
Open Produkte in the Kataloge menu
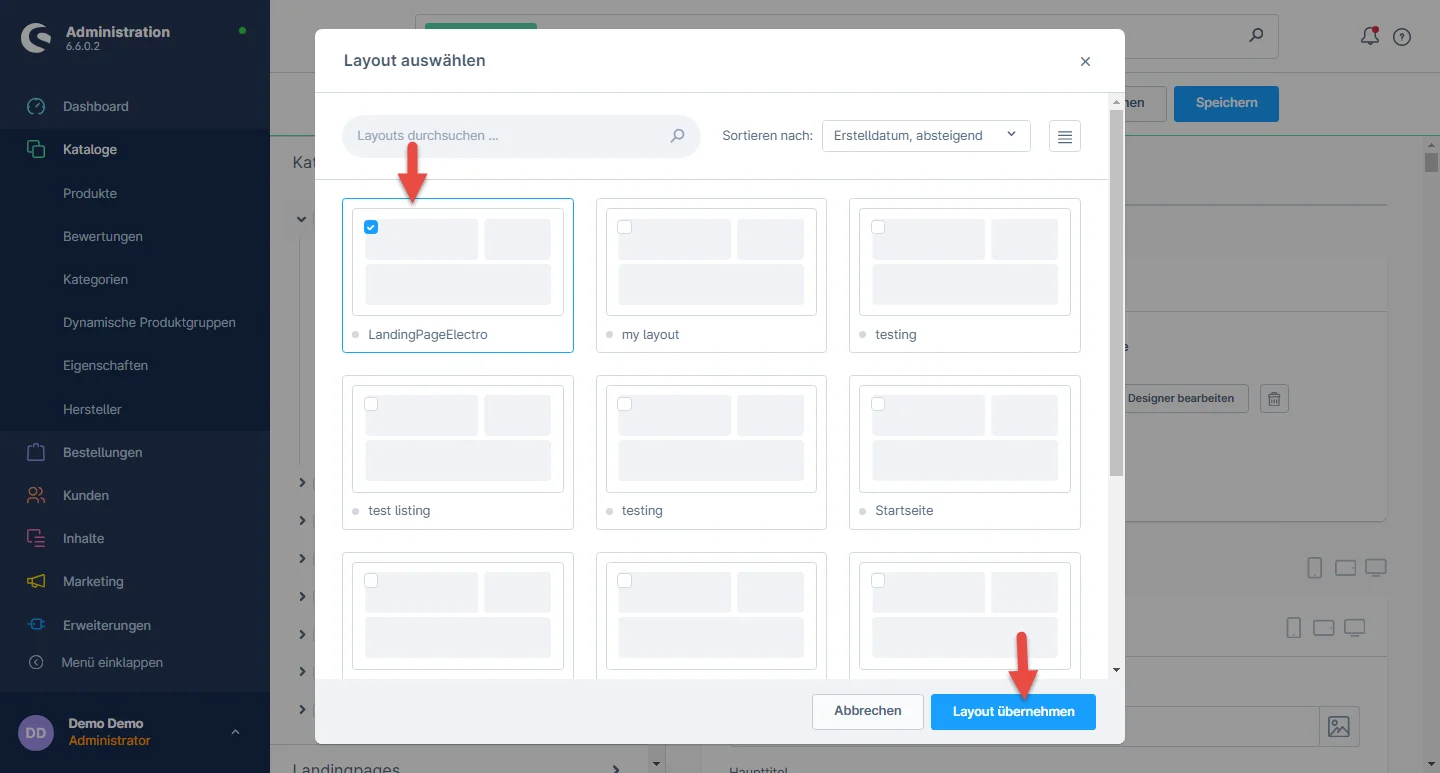click(x=90, y=193)
